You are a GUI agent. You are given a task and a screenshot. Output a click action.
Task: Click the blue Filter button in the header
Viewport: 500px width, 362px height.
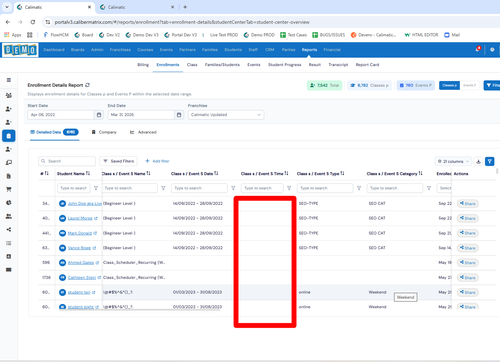point(492,85)
